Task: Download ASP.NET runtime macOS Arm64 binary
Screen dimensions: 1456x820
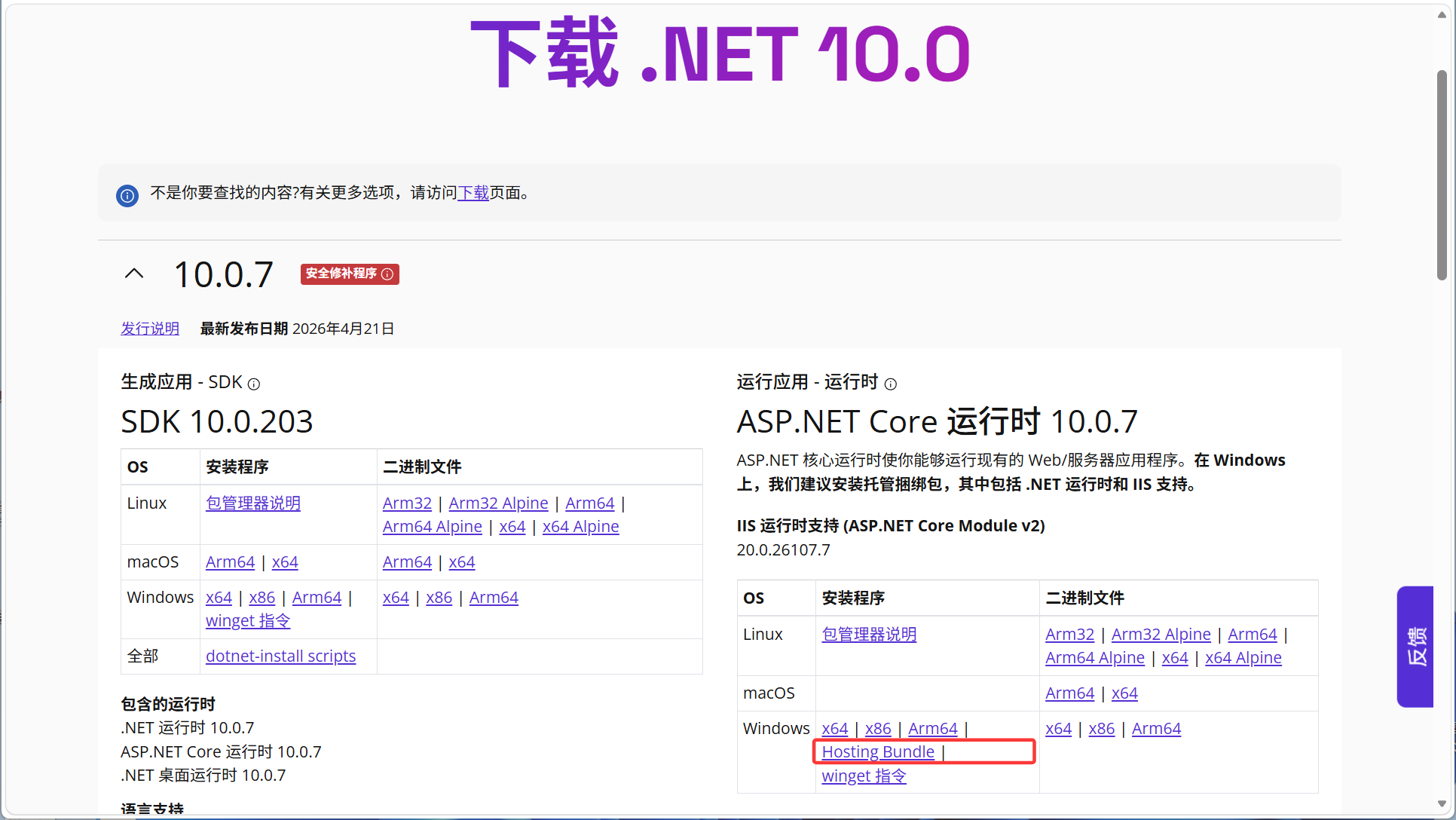Action: [1069, 693]
